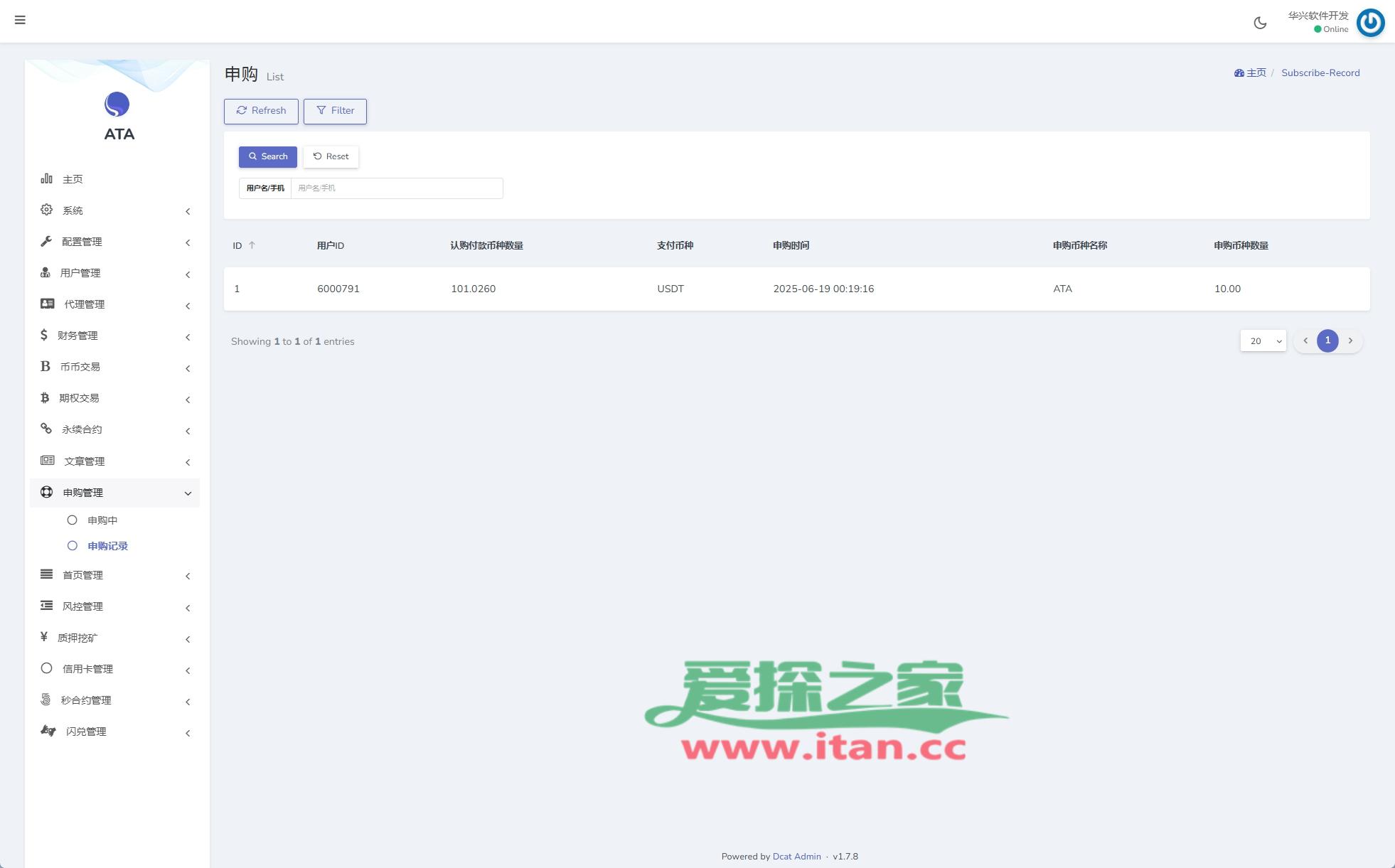Image resolution: width=1395 pixels, height=868 pixels.
Task: Click the previous page arrow
Action: point(1305,341)
